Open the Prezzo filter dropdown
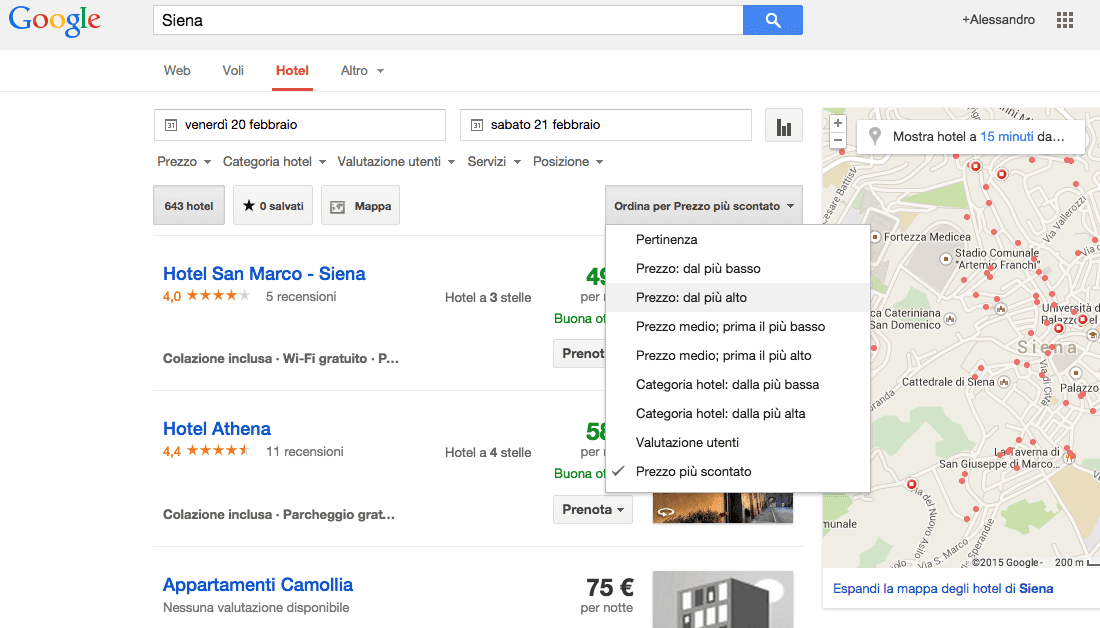The image size is (1100, 628). (184, 161)
